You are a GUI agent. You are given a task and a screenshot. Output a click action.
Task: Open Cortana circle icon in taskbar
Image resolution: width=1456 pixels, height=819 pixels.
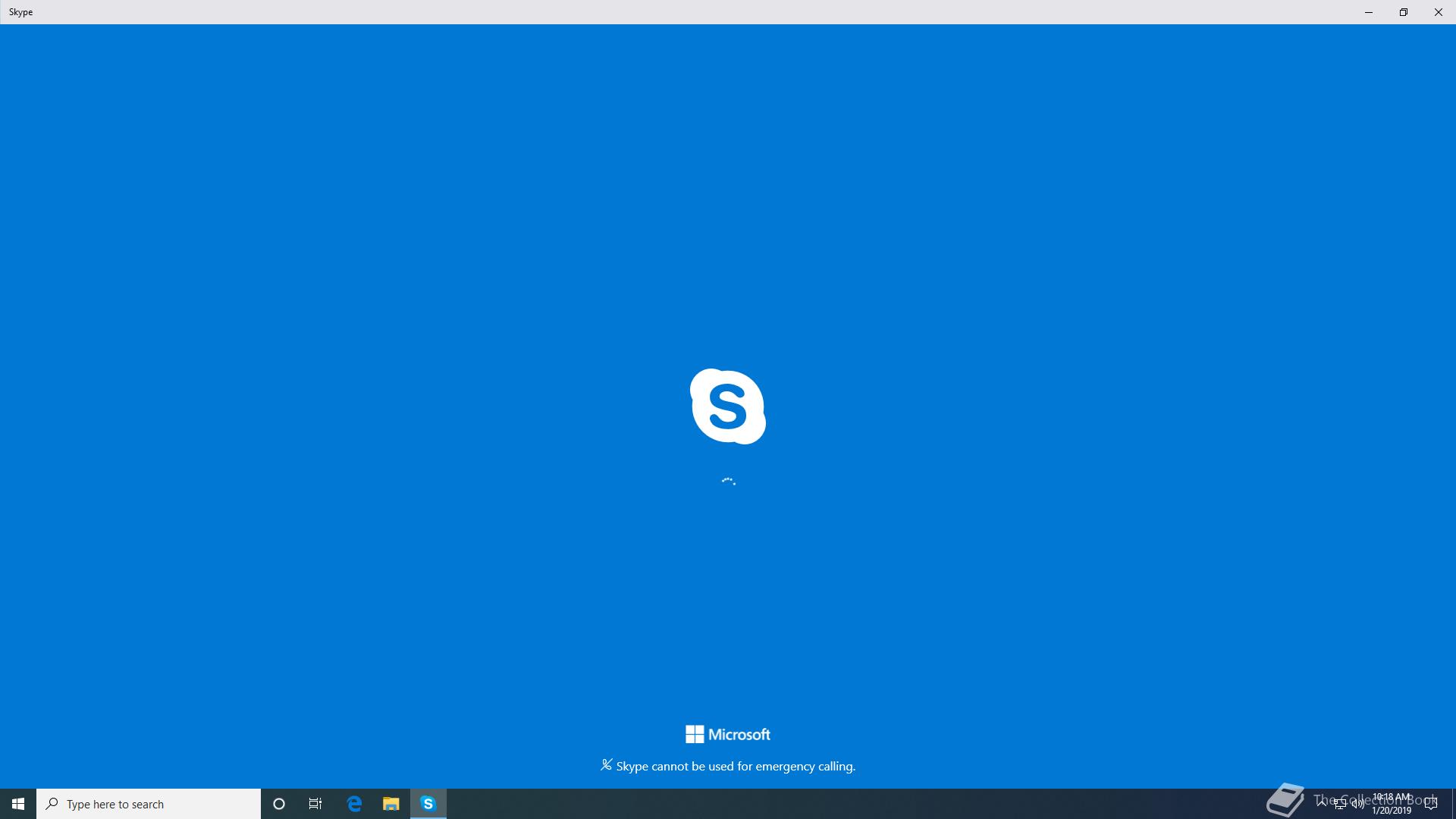(x=279, y=804)
